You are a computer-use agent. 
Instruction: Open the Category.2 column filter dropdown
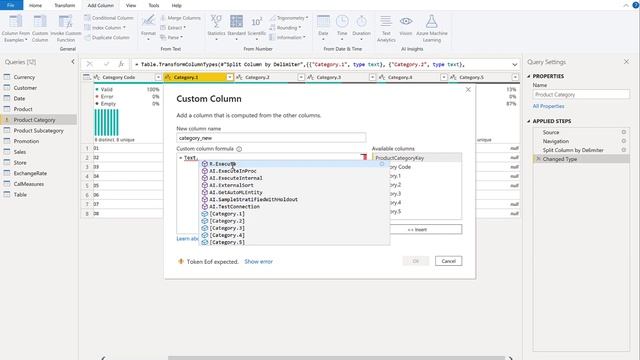click(x=301, y=77)
